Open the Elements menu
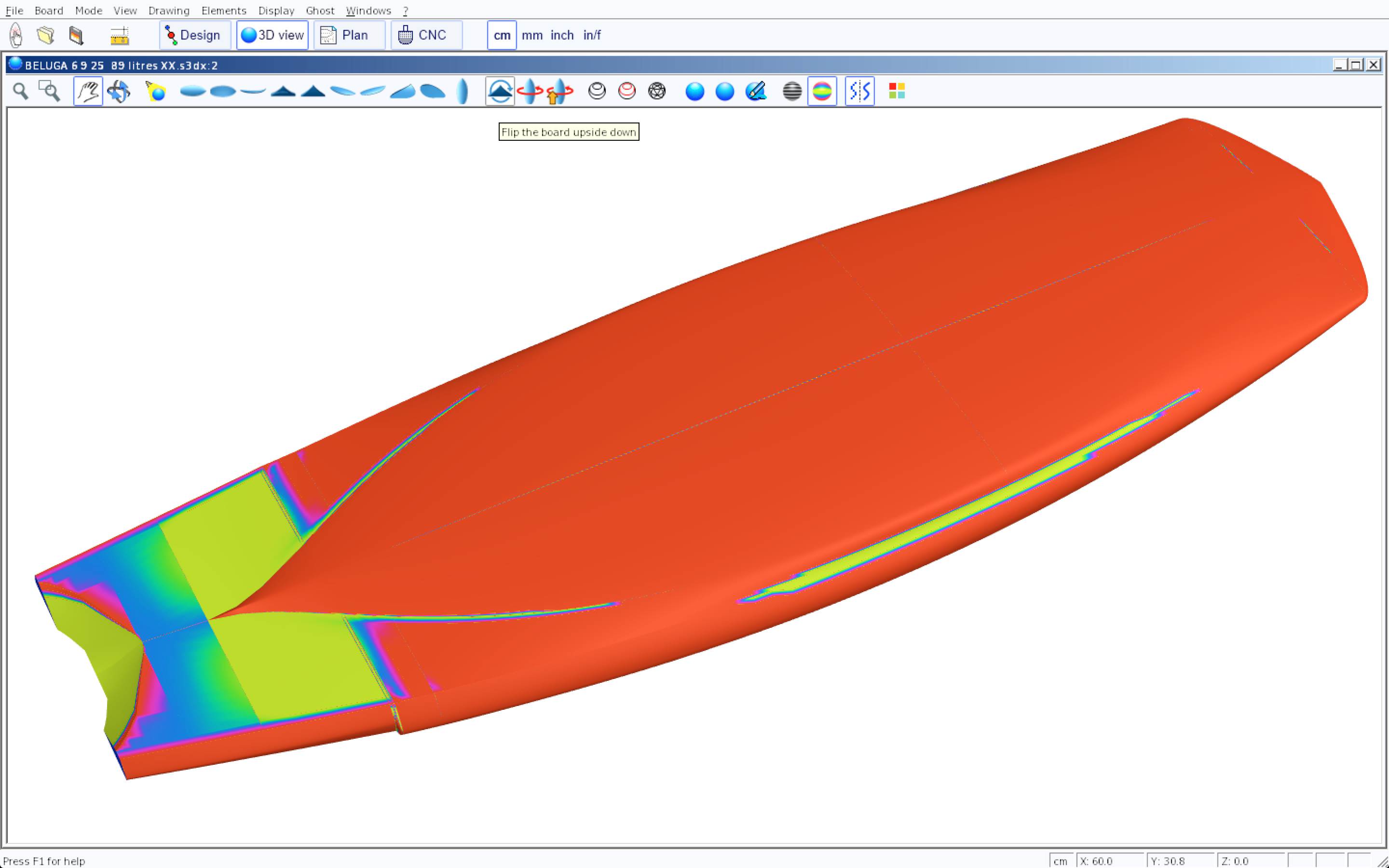 [x=223, y=10]
